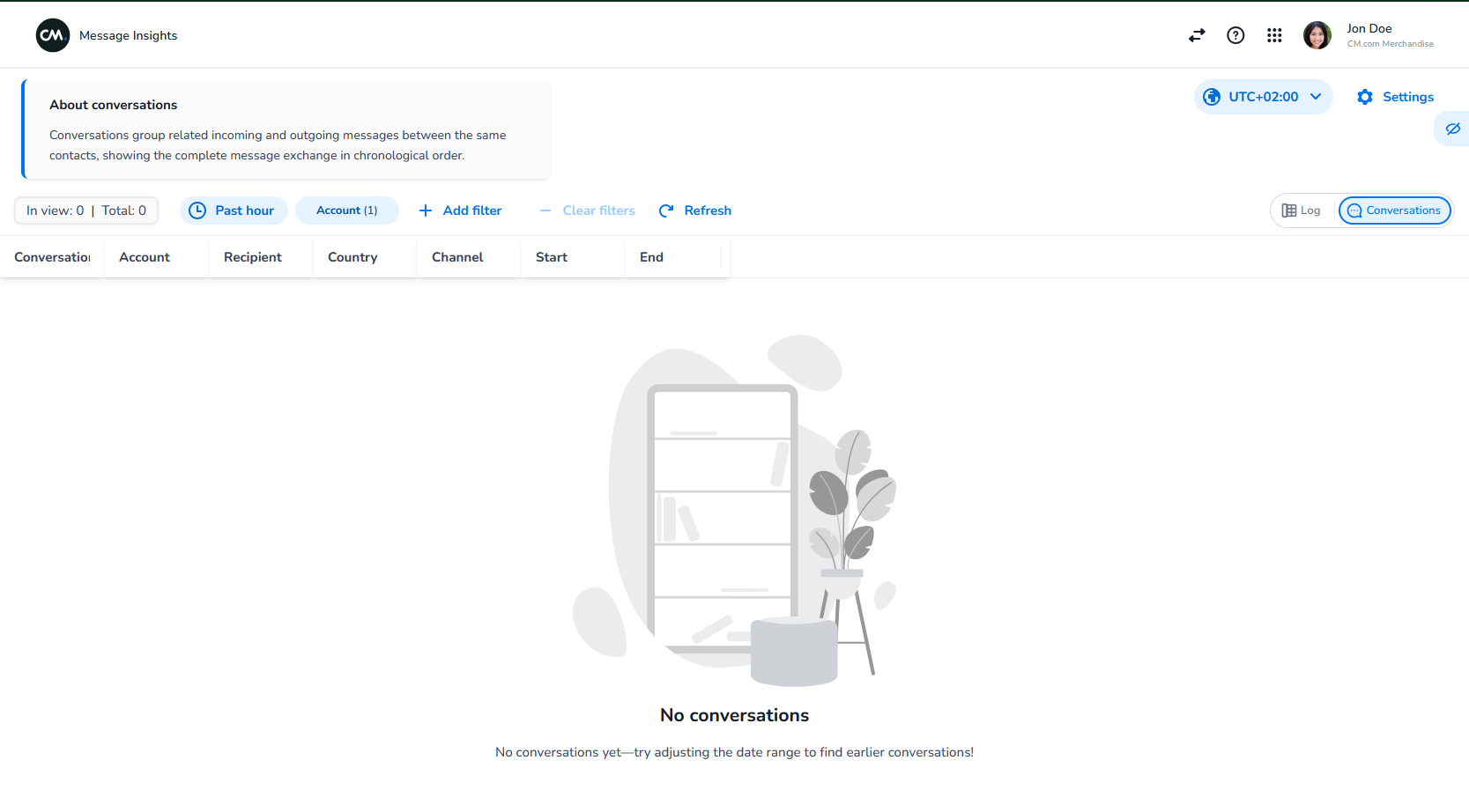Open the Past hour time range filter
Image resolution: width=1469 pixels, height=812 pixels.
click(234, 210)
